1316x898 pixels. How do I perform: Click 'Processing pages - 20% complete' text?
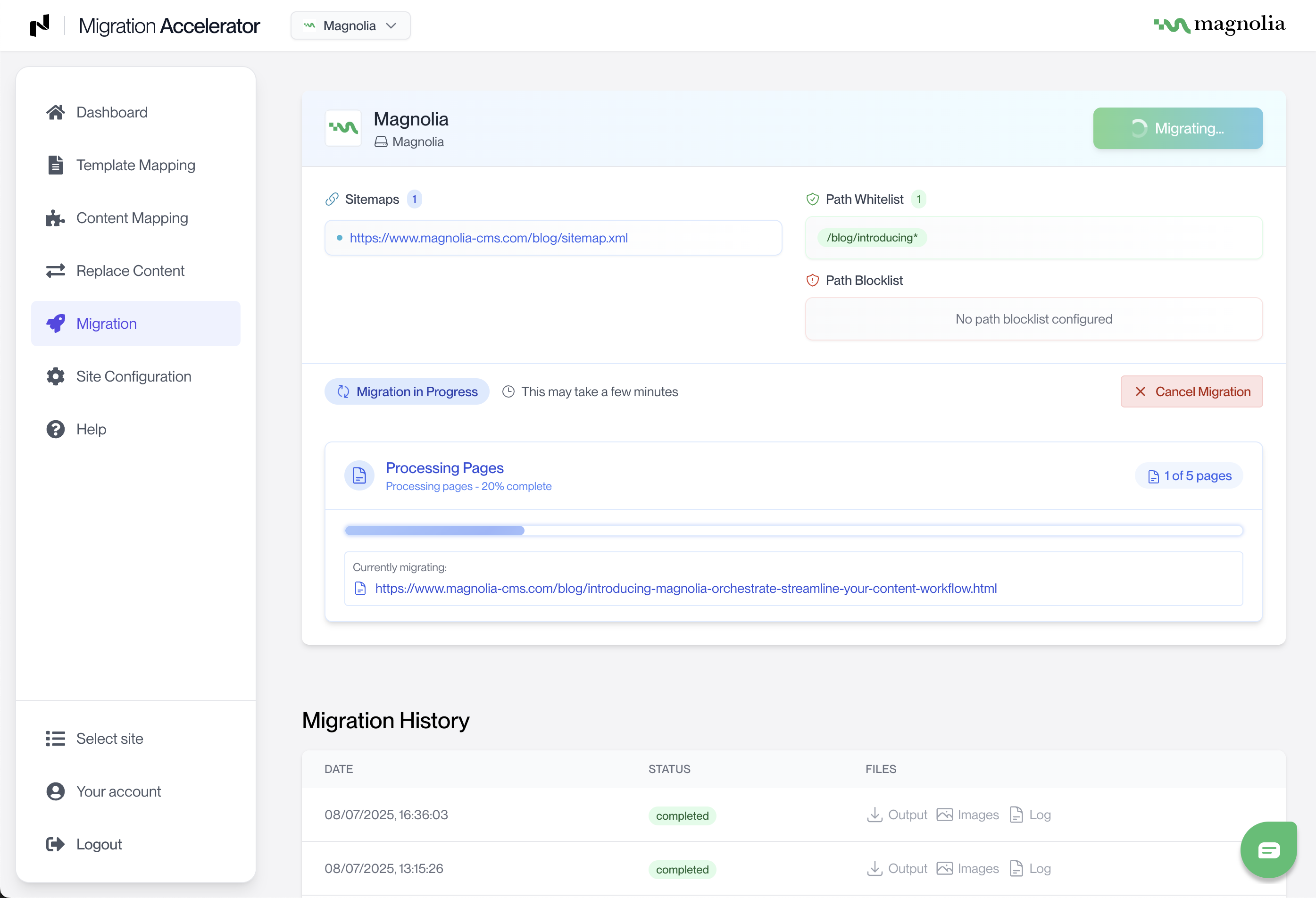point(468,486)
